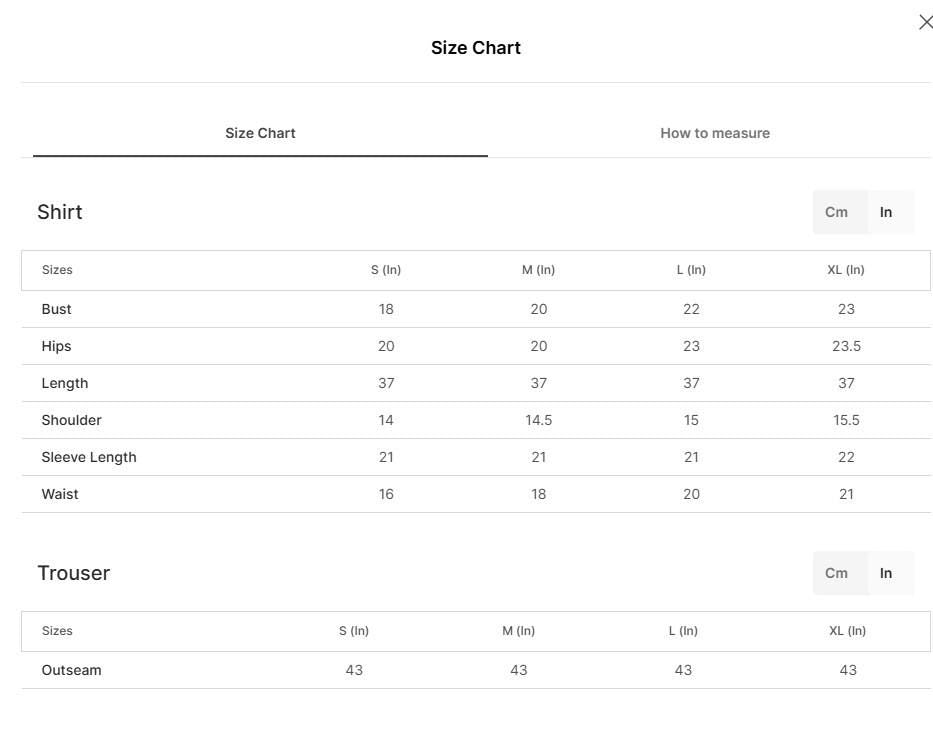Click the XL (In) header in Shirt table
Screen dimensions: 933x754
point(846,270)
